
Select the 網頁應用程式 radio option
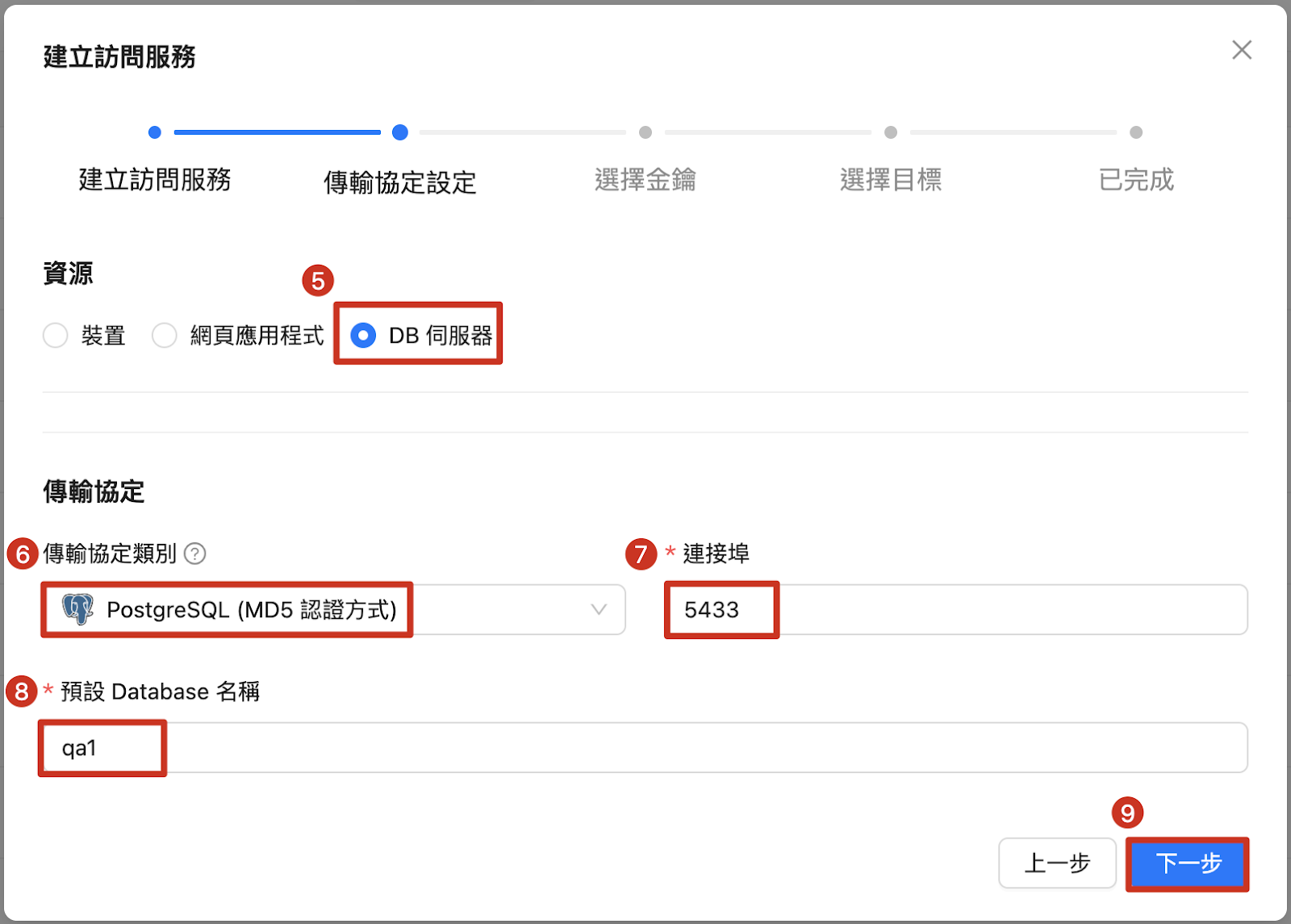coord(165,335)
